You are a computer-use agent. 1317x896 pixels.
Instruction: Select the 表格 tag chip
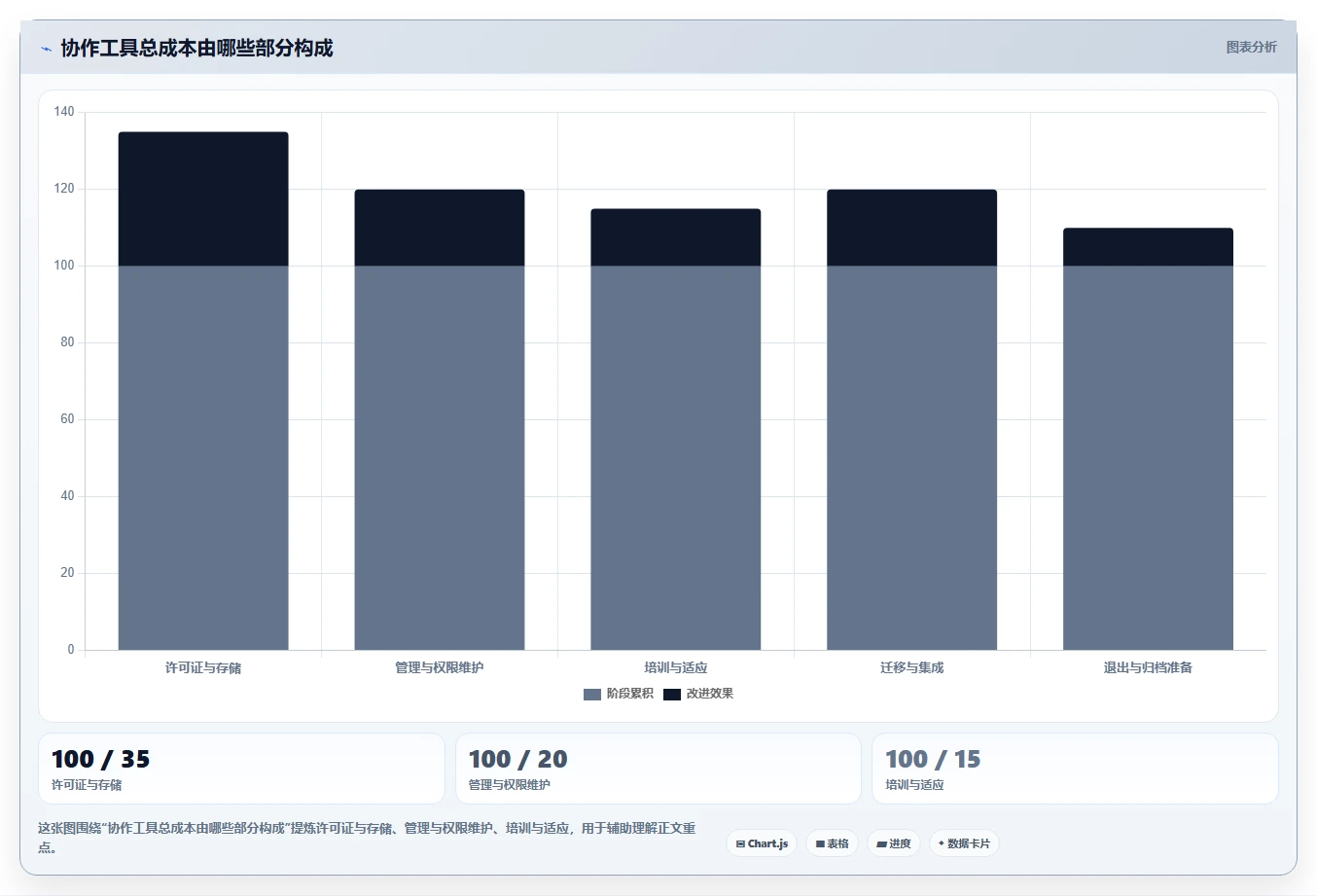coord(832,843)
